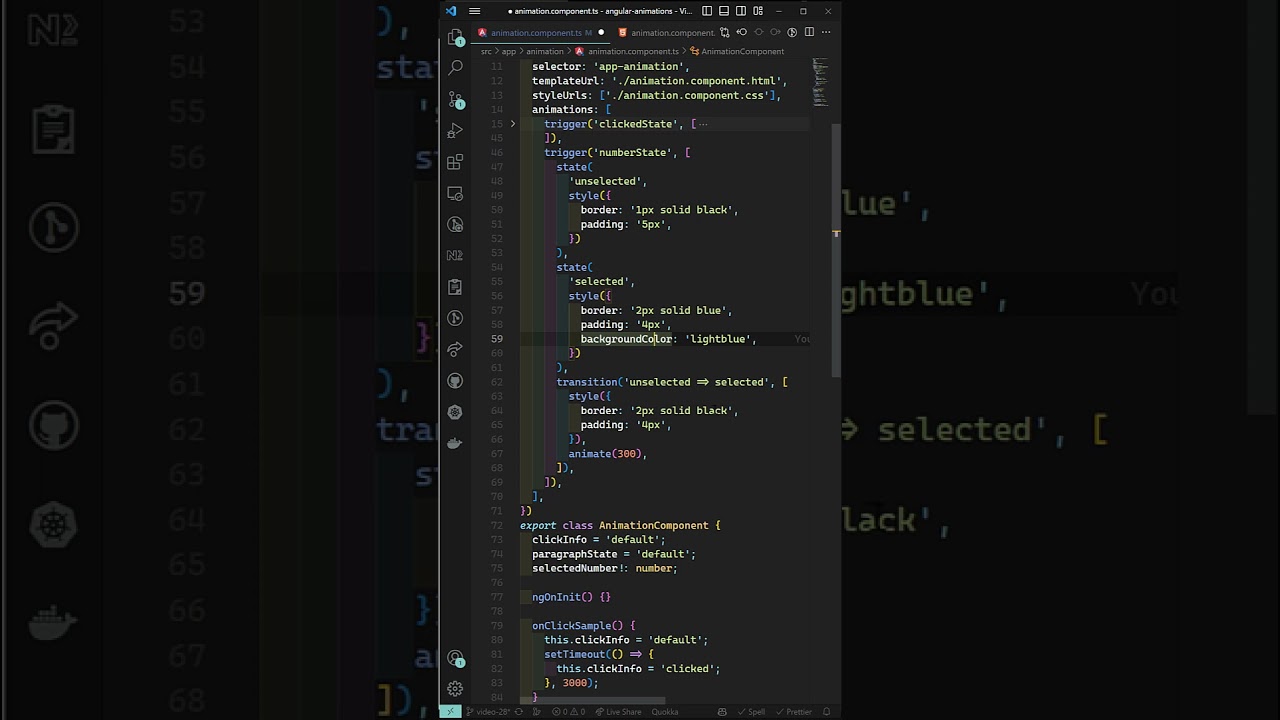Viewport: 1280px width, 720px height.
Task: Click the Copilot icon in status bar
Action: tap(722, 712)
